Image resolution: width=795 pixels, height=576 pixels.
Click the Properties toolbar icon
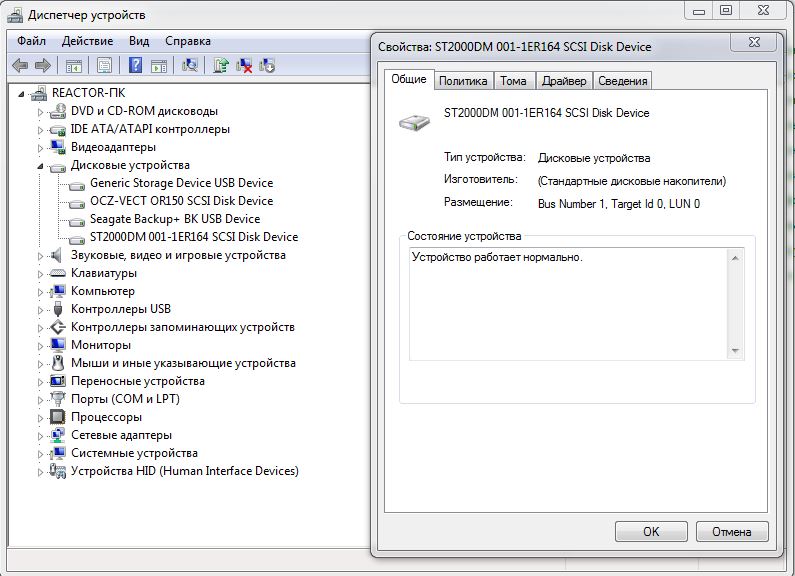(104, 66)
